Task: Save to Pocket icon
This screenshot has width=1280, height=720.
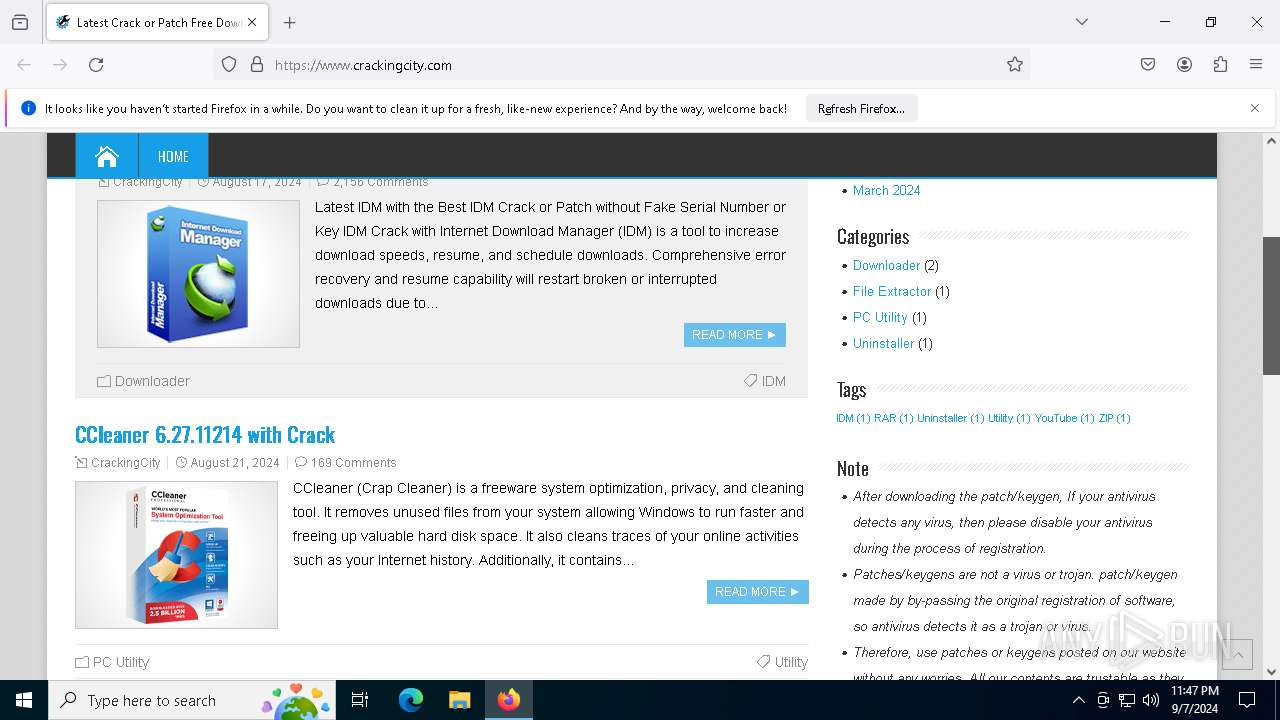Action: tap(1148, 65)
